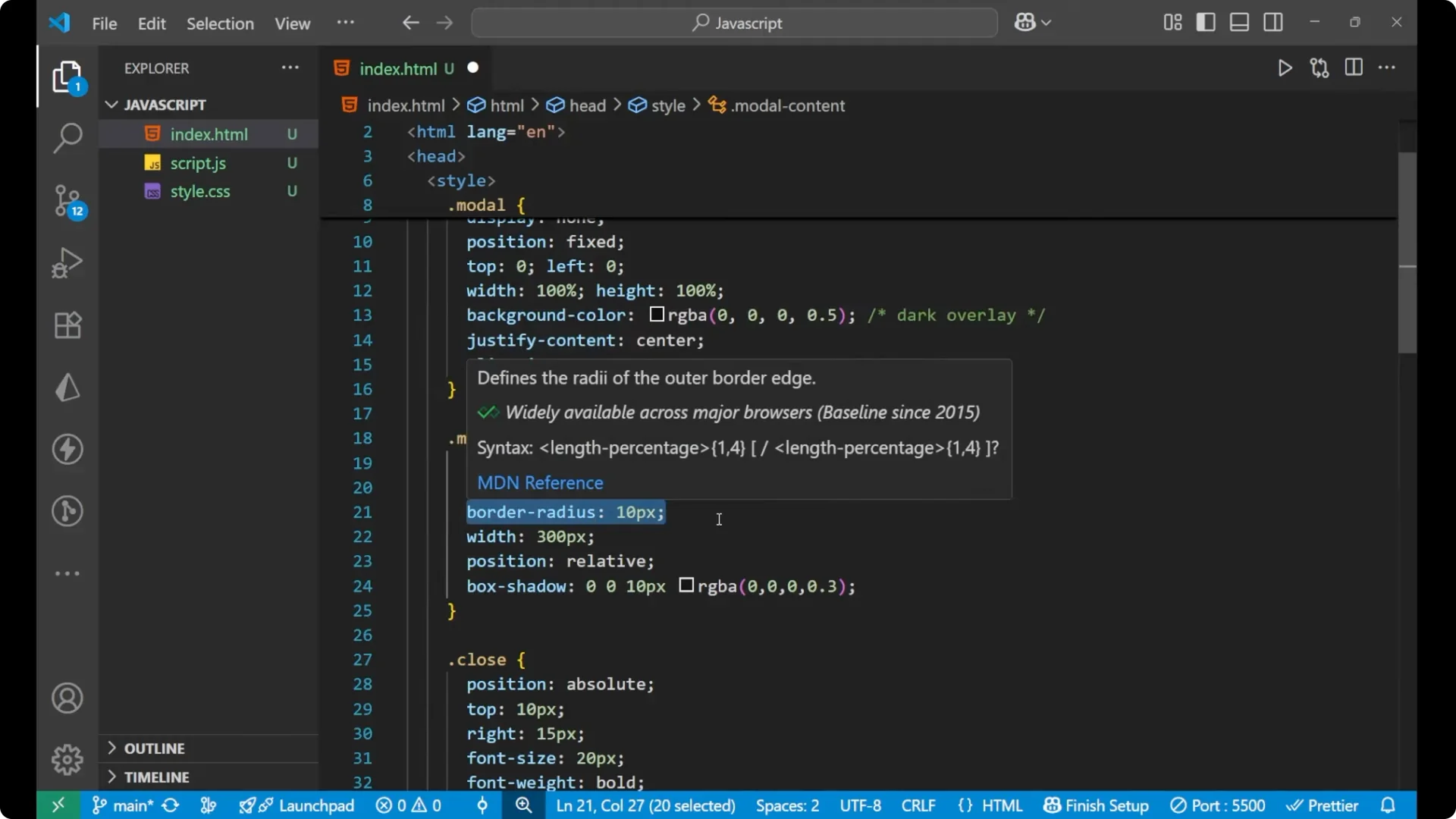Open Source Control with 12 pending changes

pos(67,201)
